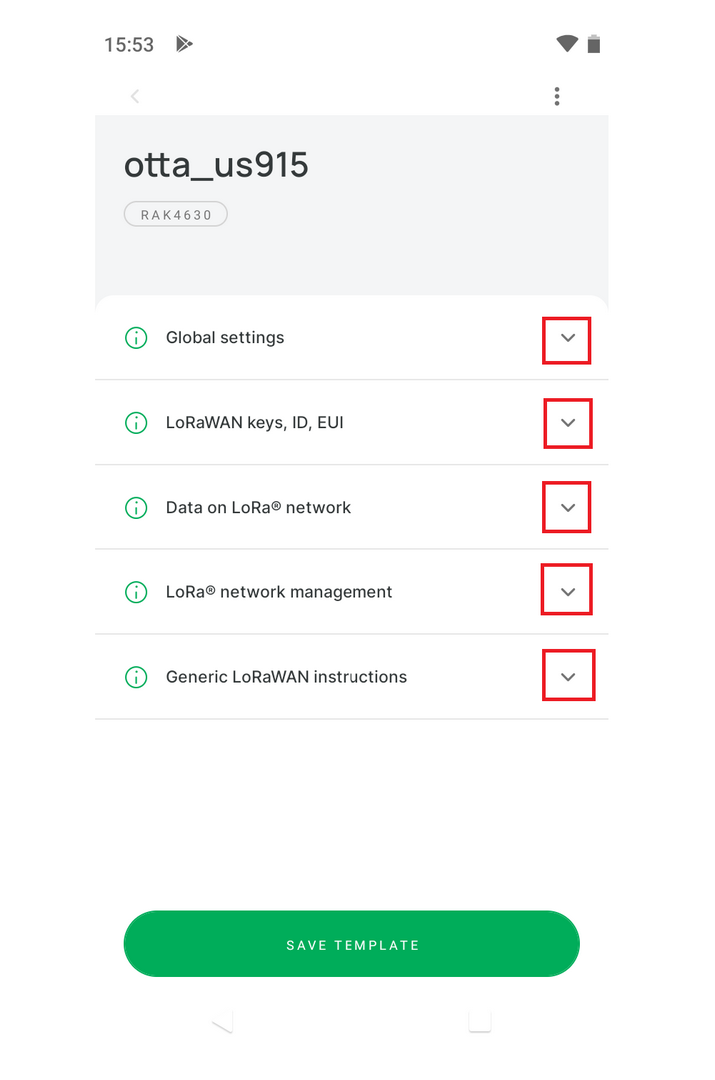Expand LoRaWAN keys, ID, EUI chevron
The height and width of the screenshot is (1080, 715).
568,423
